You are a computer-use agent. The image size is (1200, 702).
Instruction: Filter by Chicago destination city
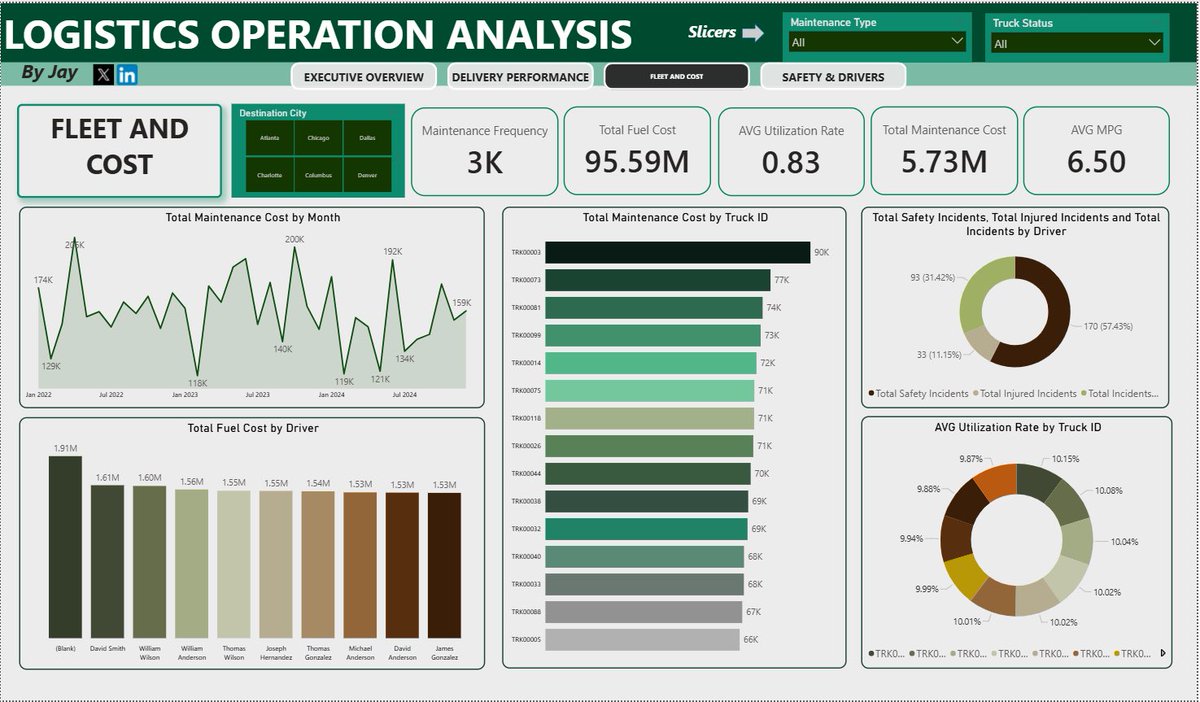coord(318,138)
